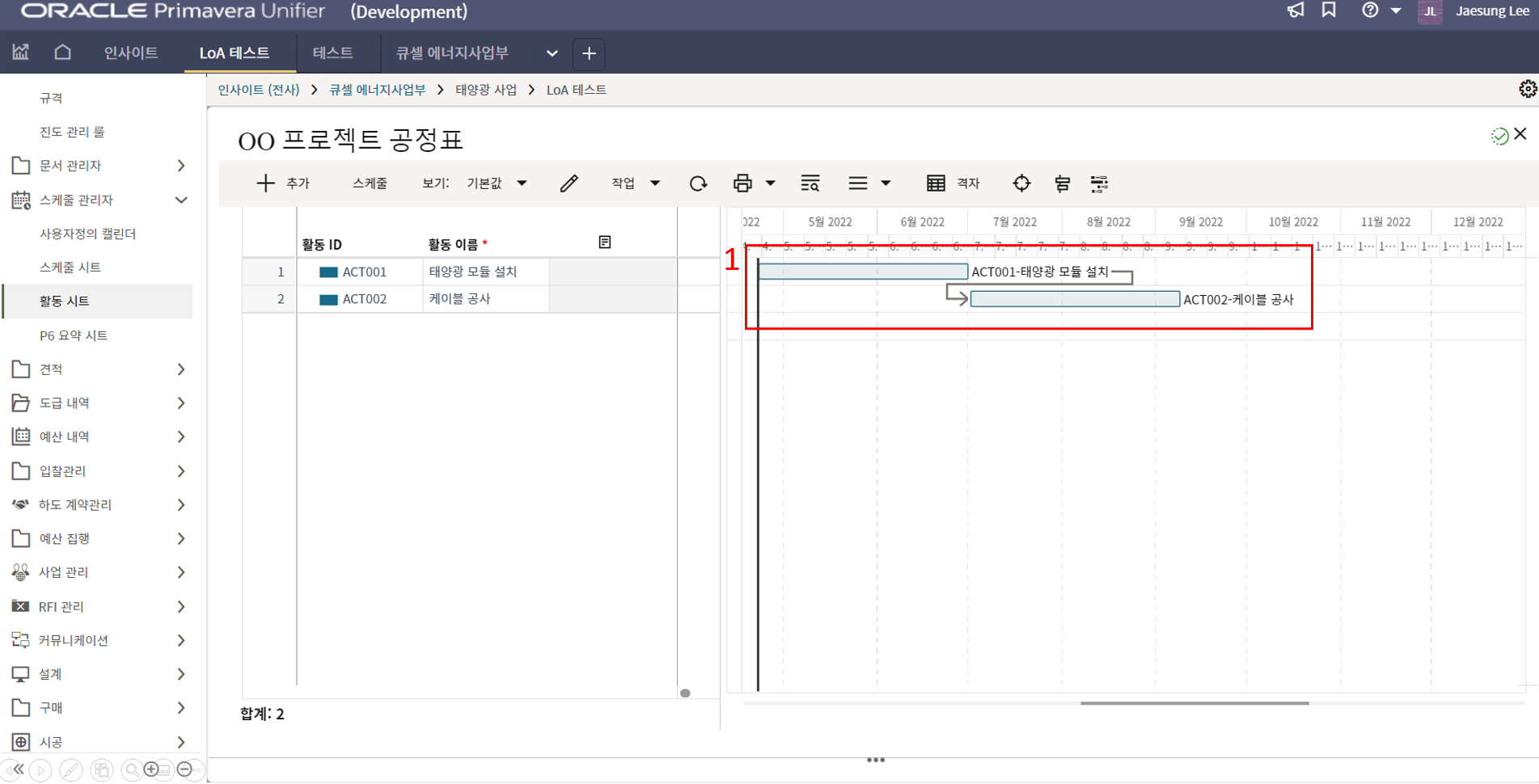Click the Gantt chart horizontal scrollbar
This screenshot has width=1539, height=784.
1194,703
